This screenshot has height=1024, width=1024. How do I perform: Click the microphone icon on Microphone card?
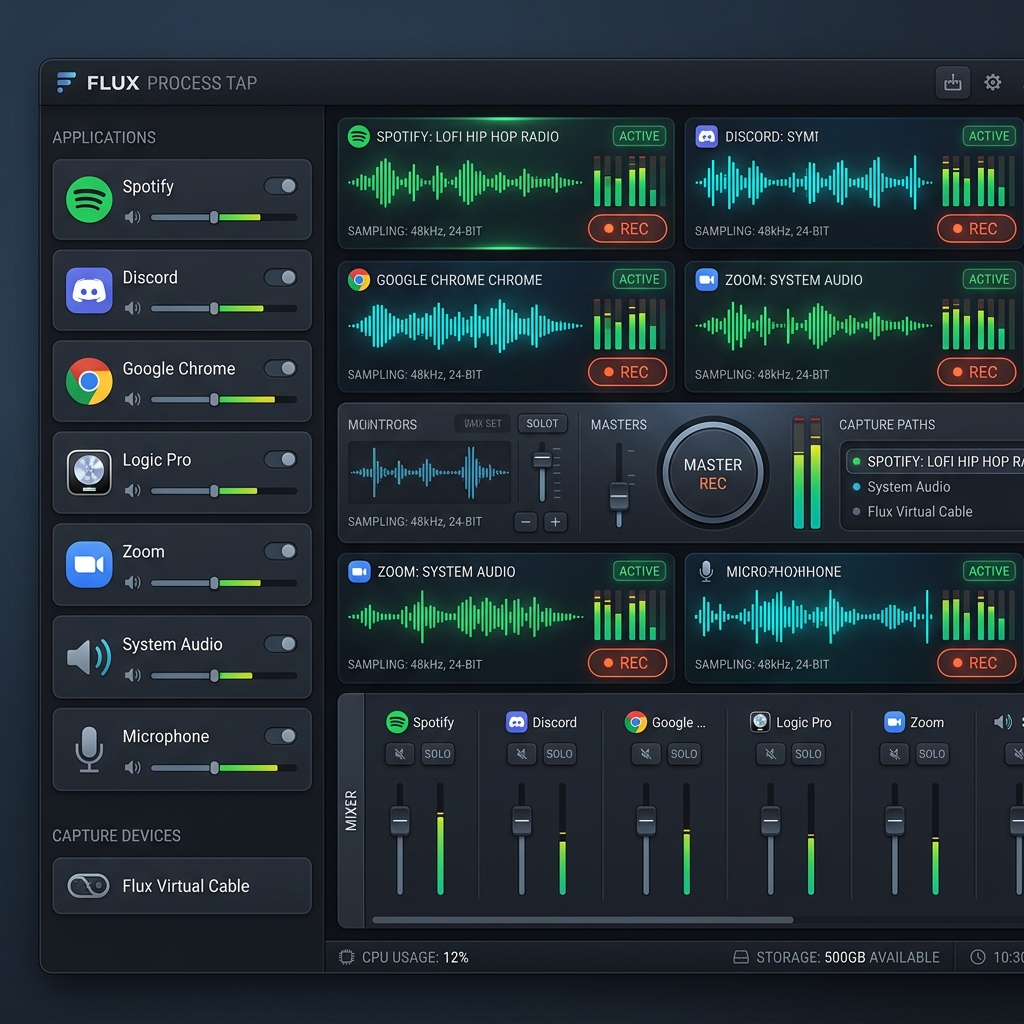click(706, 571)
